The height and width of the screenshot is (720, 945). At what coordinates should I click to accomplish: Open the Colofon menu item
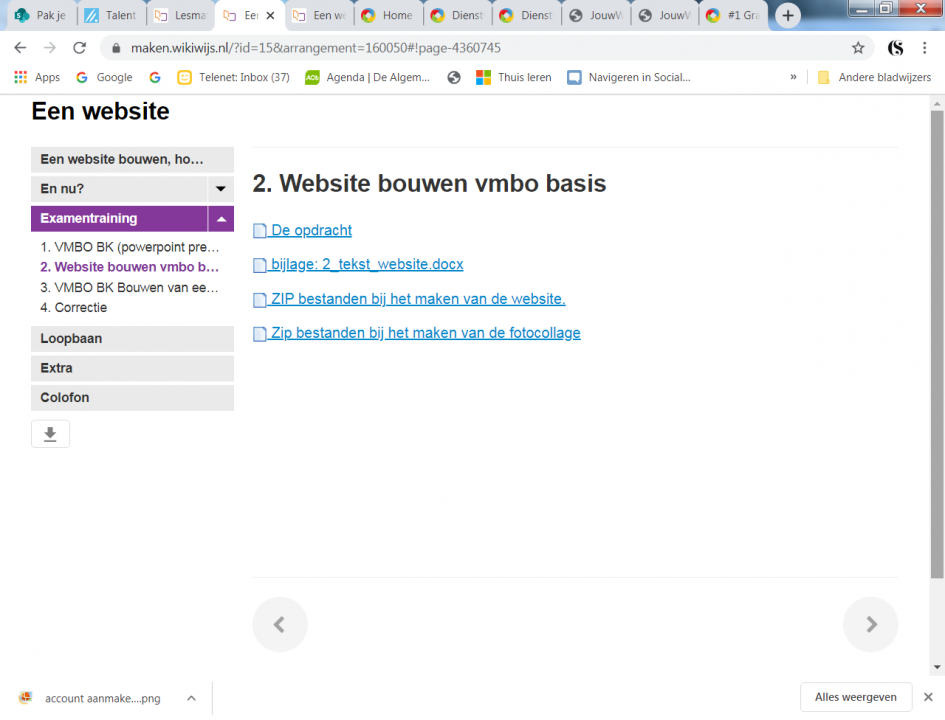[132, 398]
